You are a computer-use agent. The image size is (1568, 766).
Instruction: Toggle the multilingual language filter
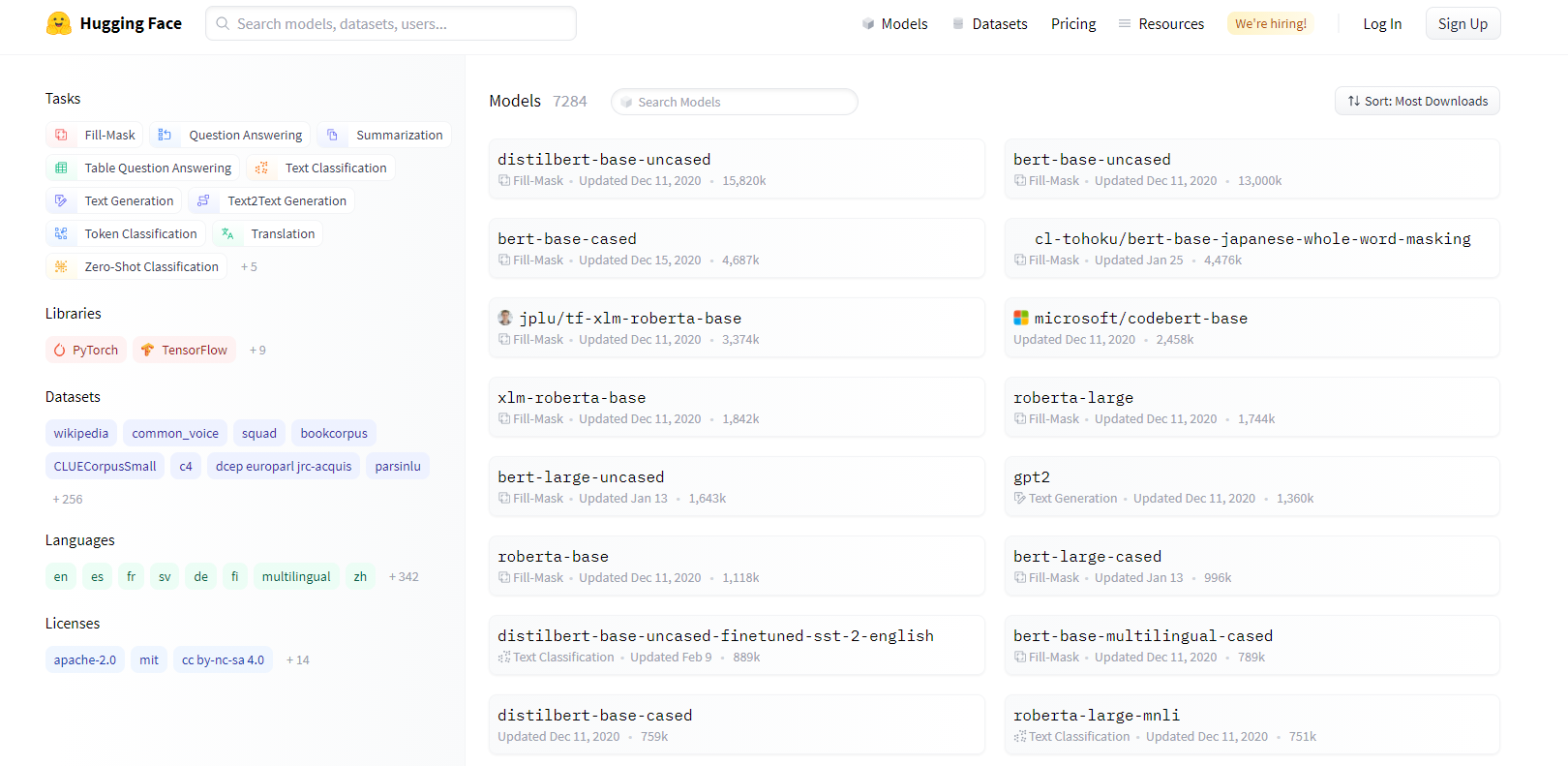tap(296, 576)
